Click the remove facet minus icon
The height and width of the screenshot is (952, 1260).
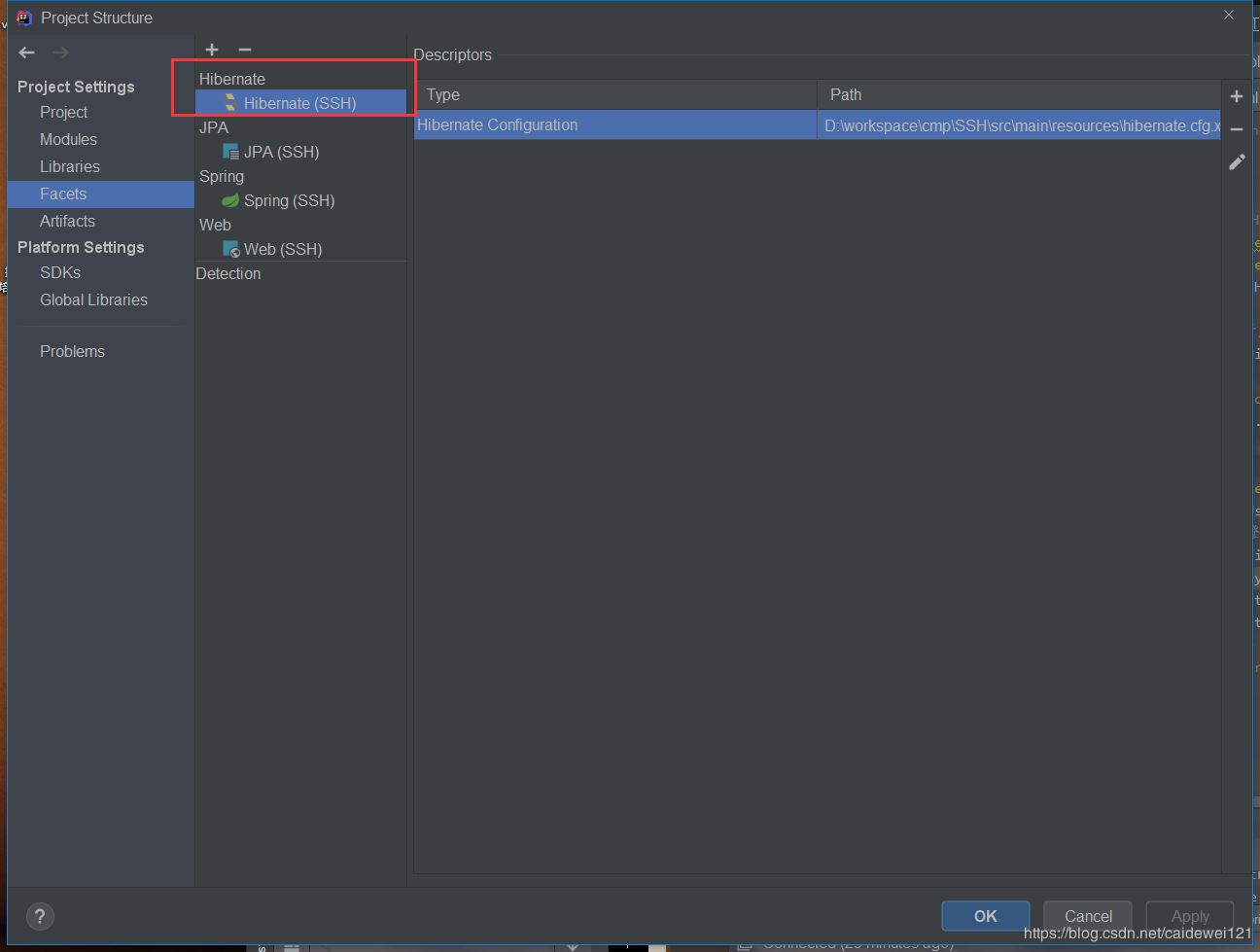pos(244,50)
